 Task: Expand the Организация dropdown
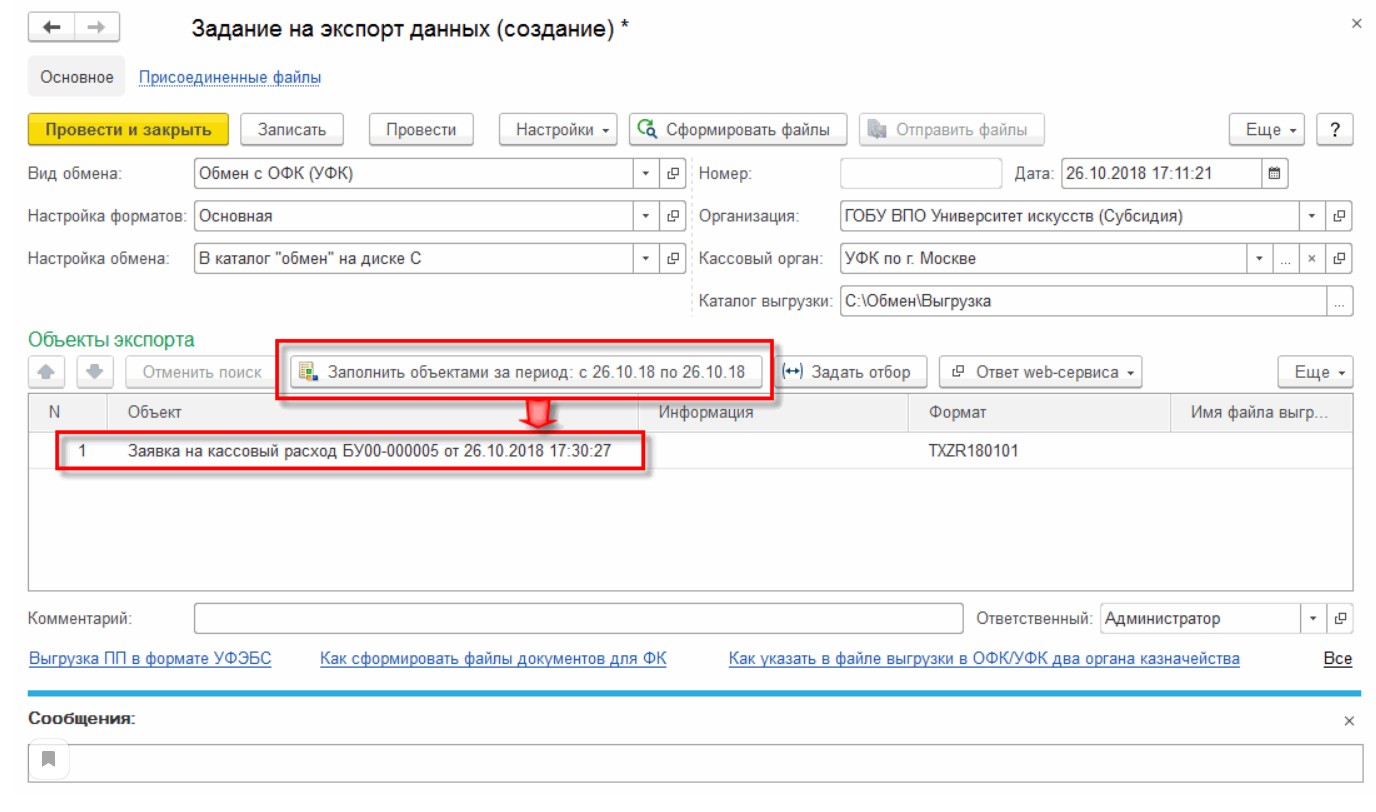tap(1313, 216)
